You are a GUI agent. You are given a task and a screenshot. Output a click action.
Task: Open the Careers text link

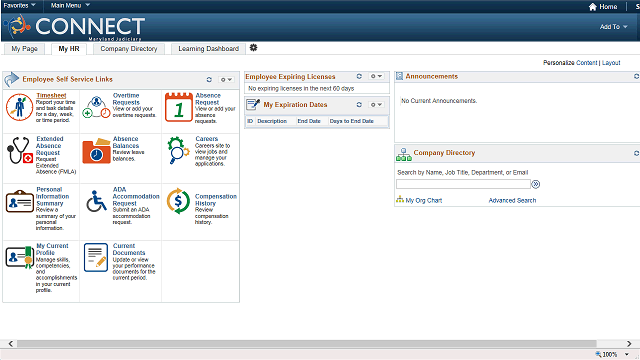tap(207, 139)
